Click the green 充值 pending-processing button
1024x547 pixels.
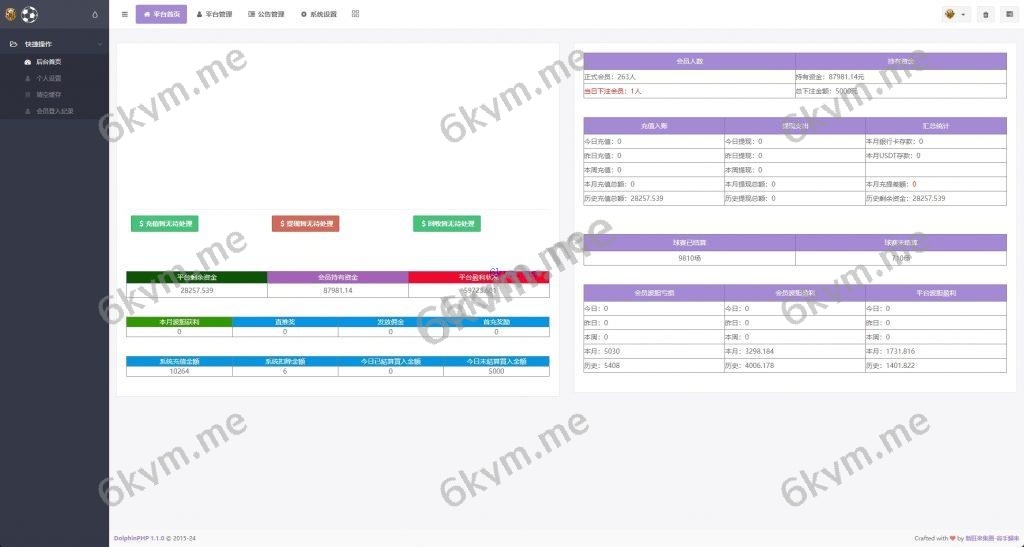point(165,224)
